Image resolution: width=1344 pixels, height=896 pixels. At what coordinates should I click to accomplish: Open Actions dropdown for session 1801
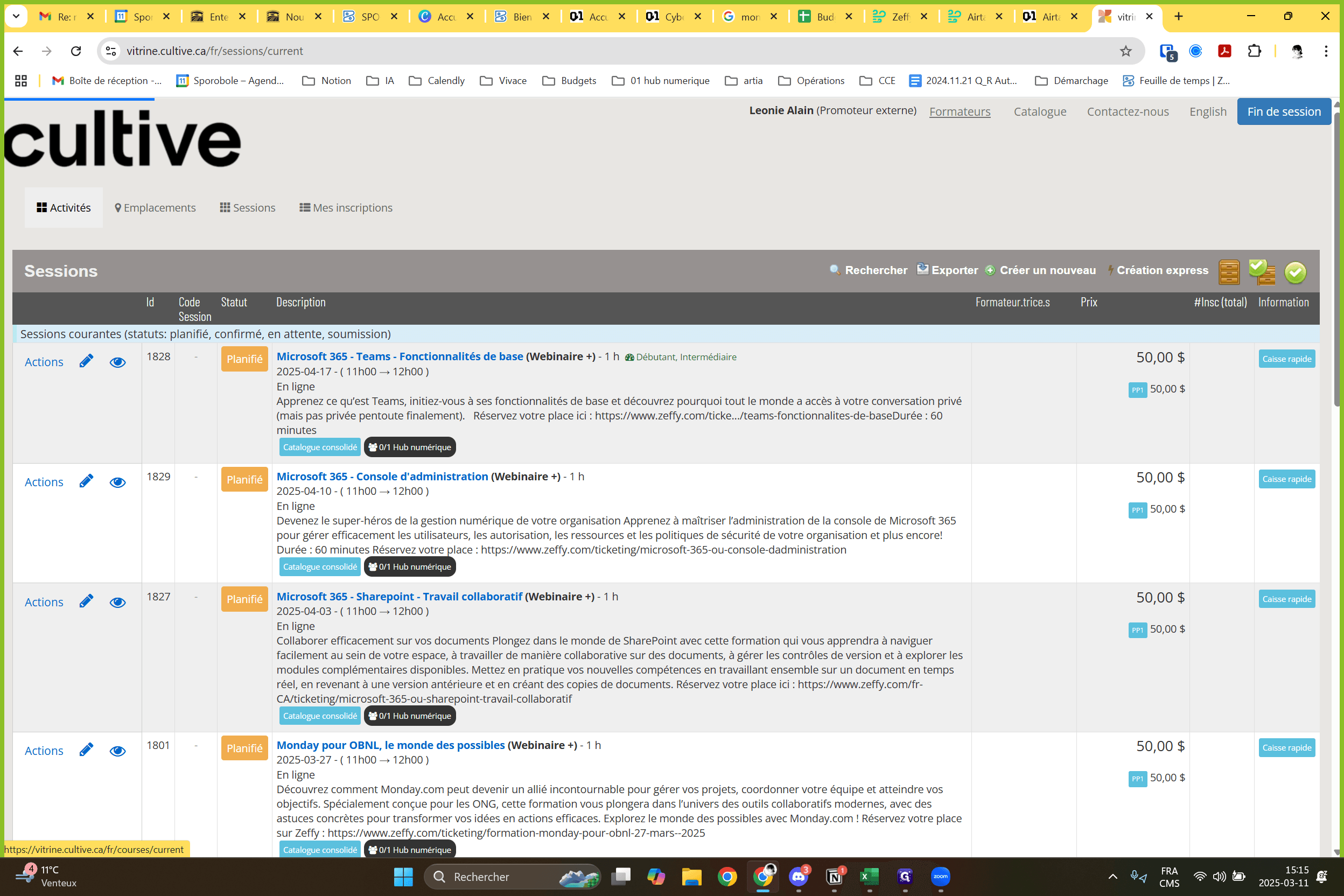pos(44,750)
